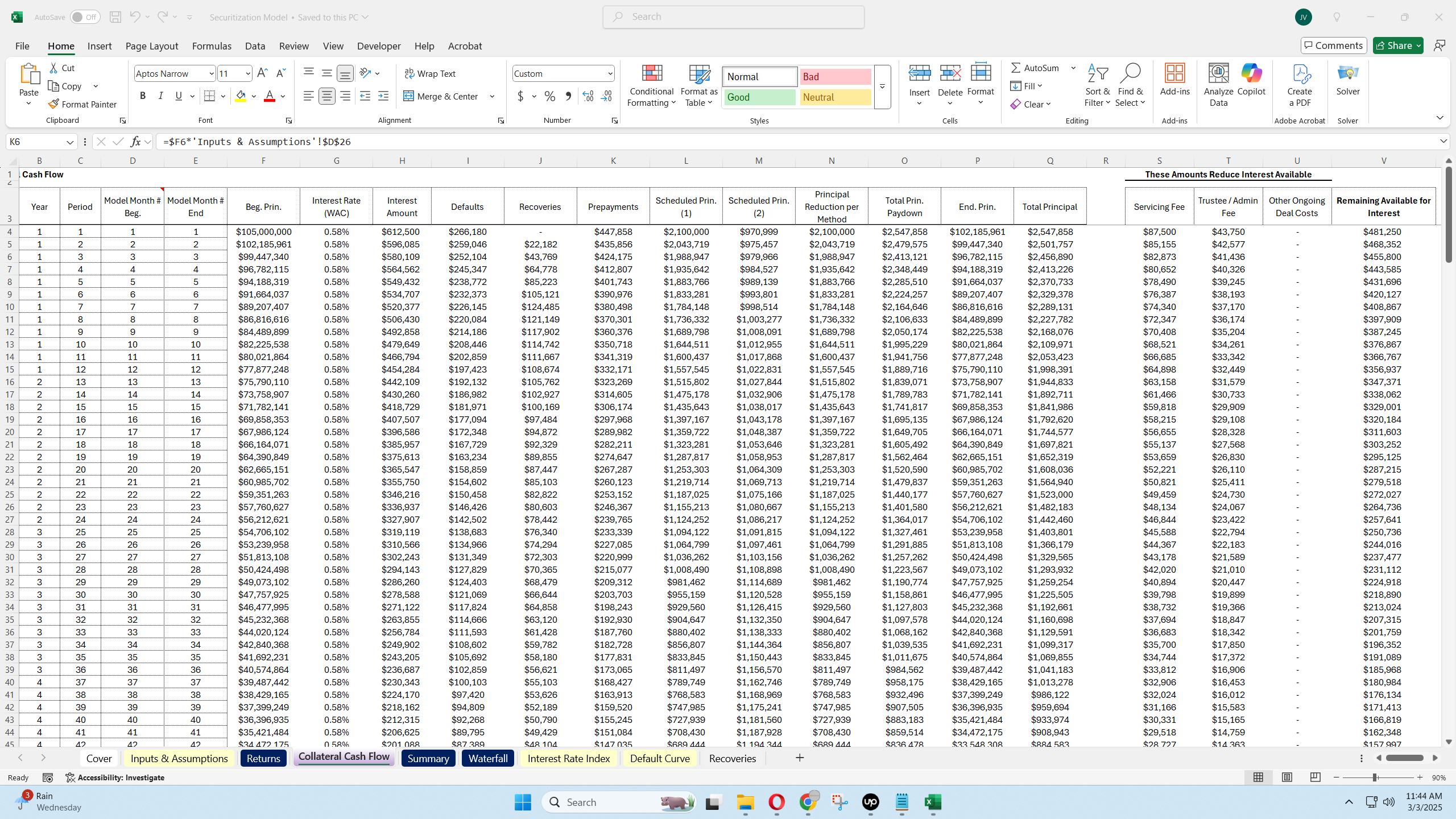The image size is (1456, 819).
Task: Switch to the Default Curve sheet
Action: [660, 758]
